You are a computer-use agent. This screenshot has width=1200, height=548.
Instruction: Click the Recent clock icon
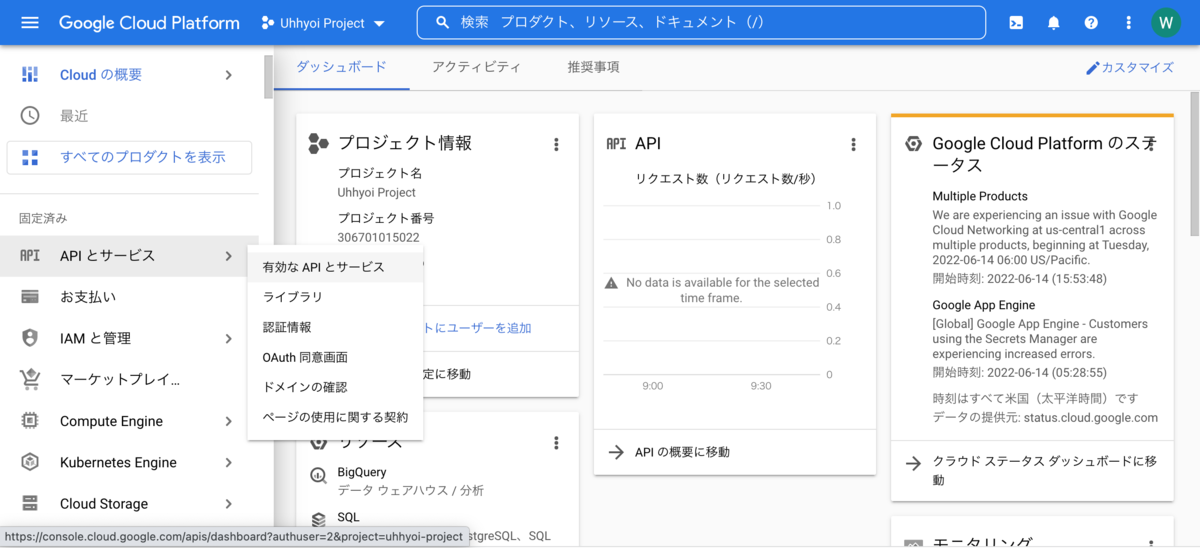[30, 115]
